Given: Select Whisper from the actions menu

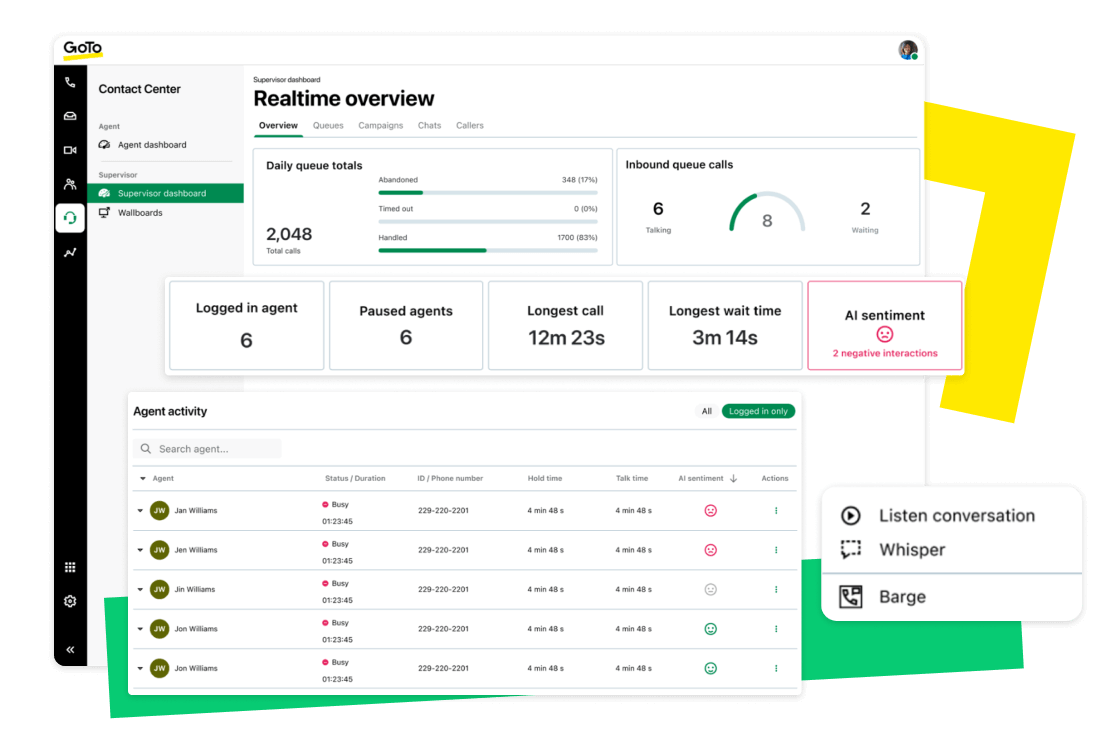Looking at the screenshot, I should (914, 549).
